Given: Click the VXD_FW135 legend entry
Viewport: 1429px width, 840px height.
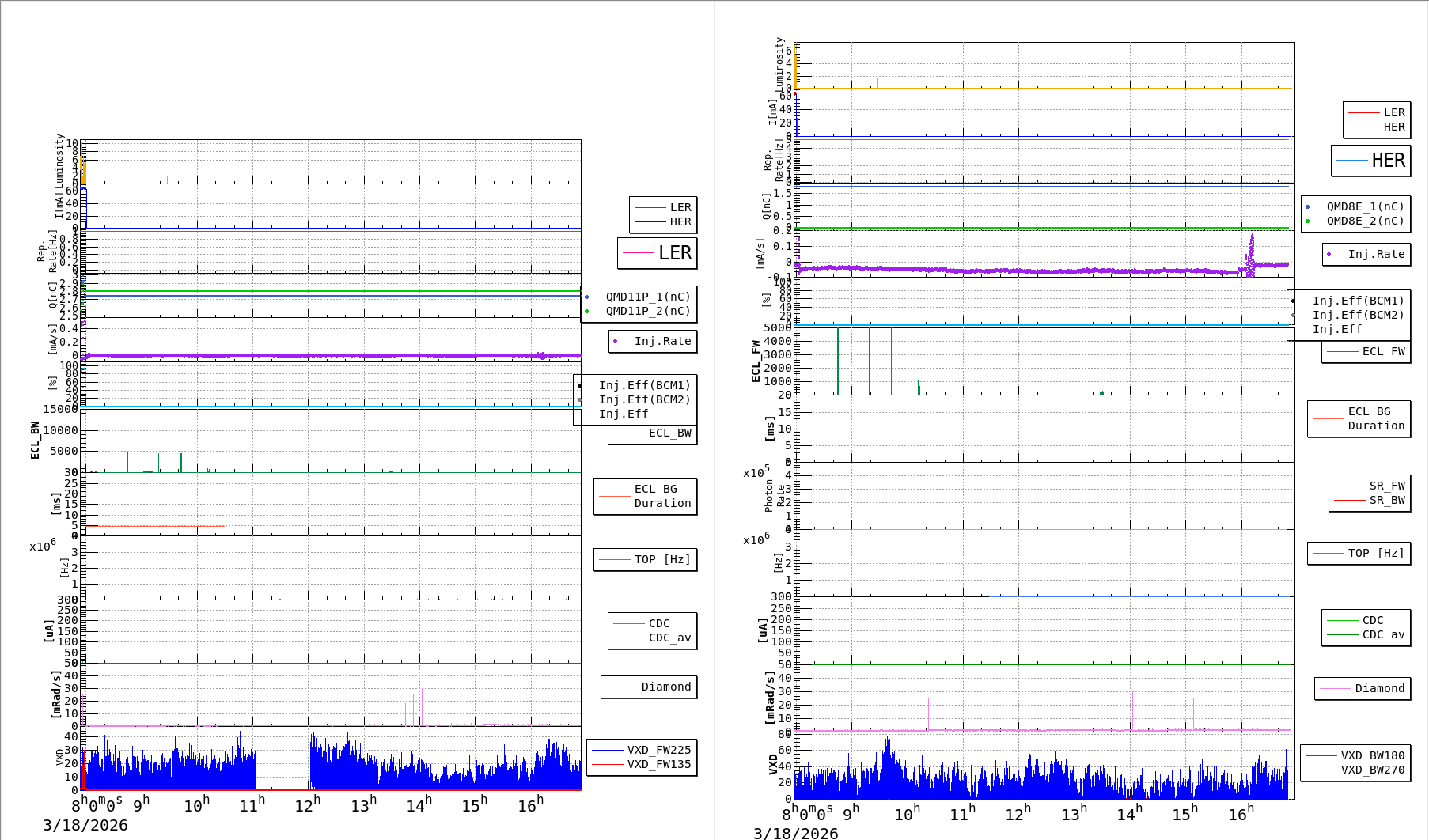Looking at the screenshot, I should (x=658, y=764).
